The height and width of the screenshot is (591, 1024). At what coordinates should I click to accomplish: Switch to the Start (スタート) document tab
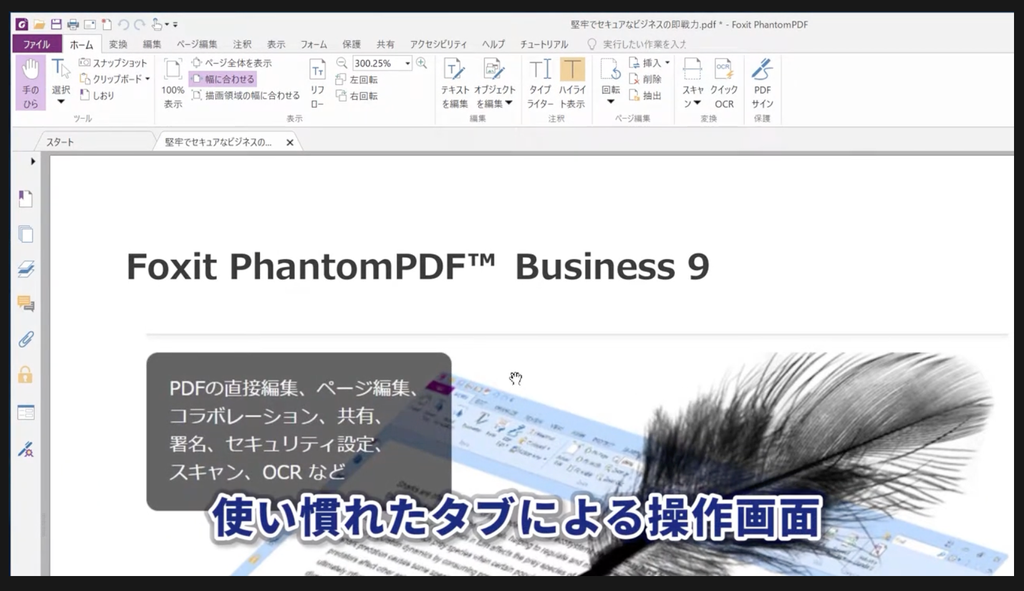[60, 142]
